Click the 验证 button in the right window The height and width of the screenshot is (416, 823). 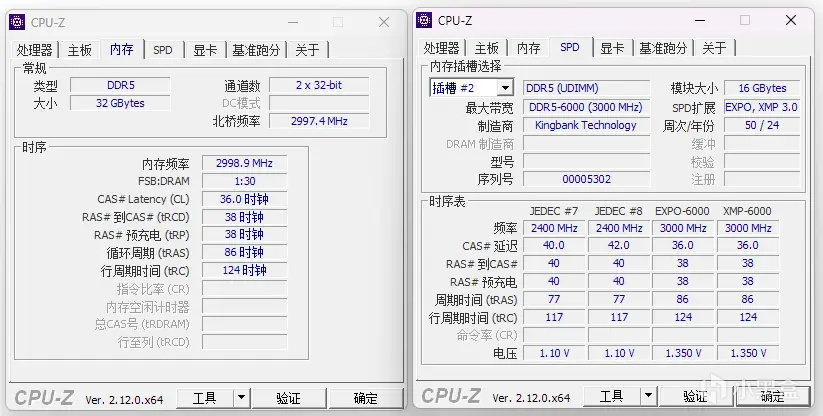point(696,397)
